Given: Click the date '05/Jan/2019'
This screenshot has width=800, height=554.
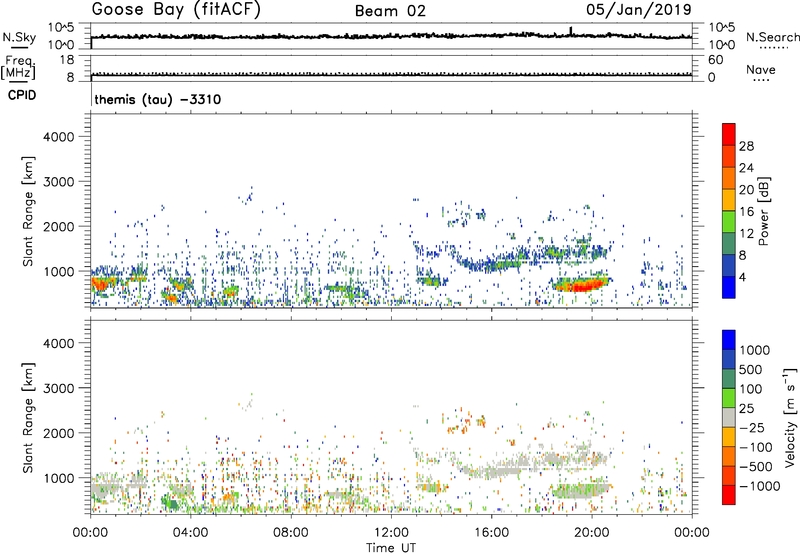Looking at the screenshot, I should [639, 10].
